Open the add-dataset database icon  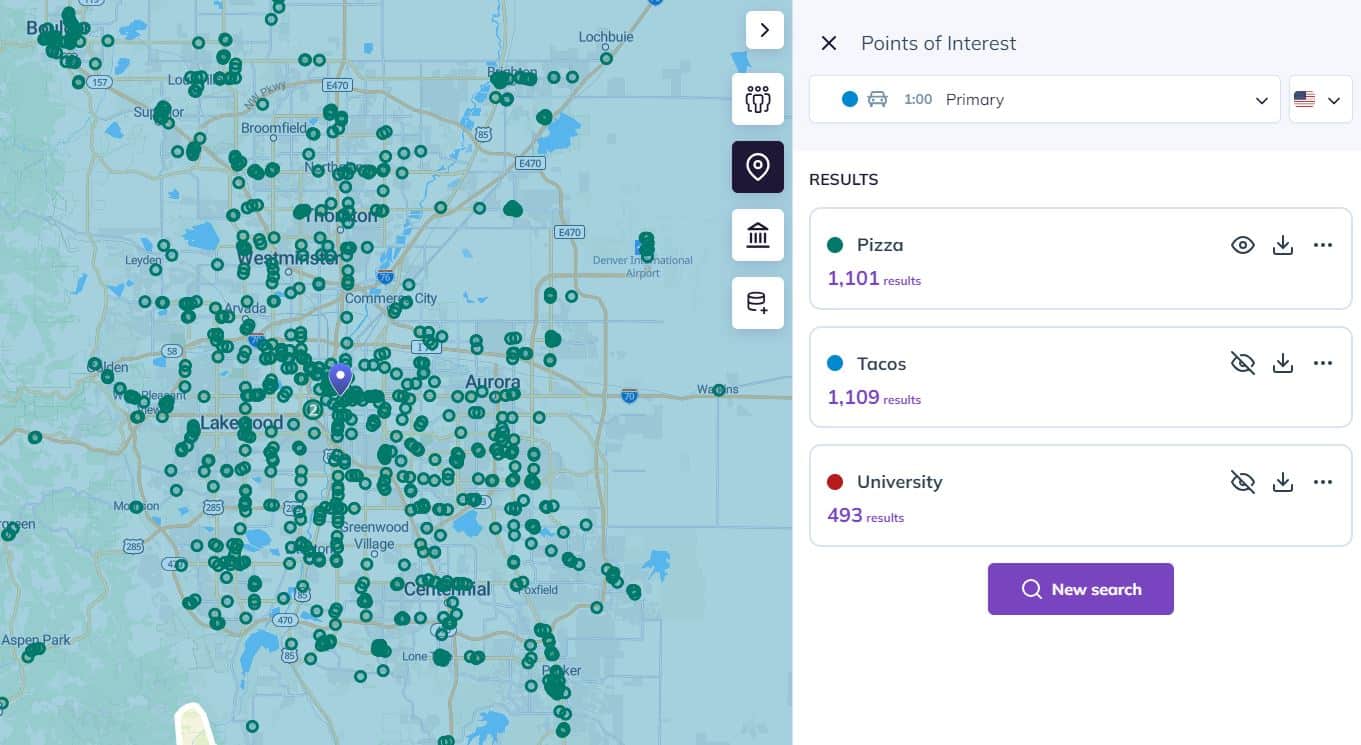[x=757, y=302]
